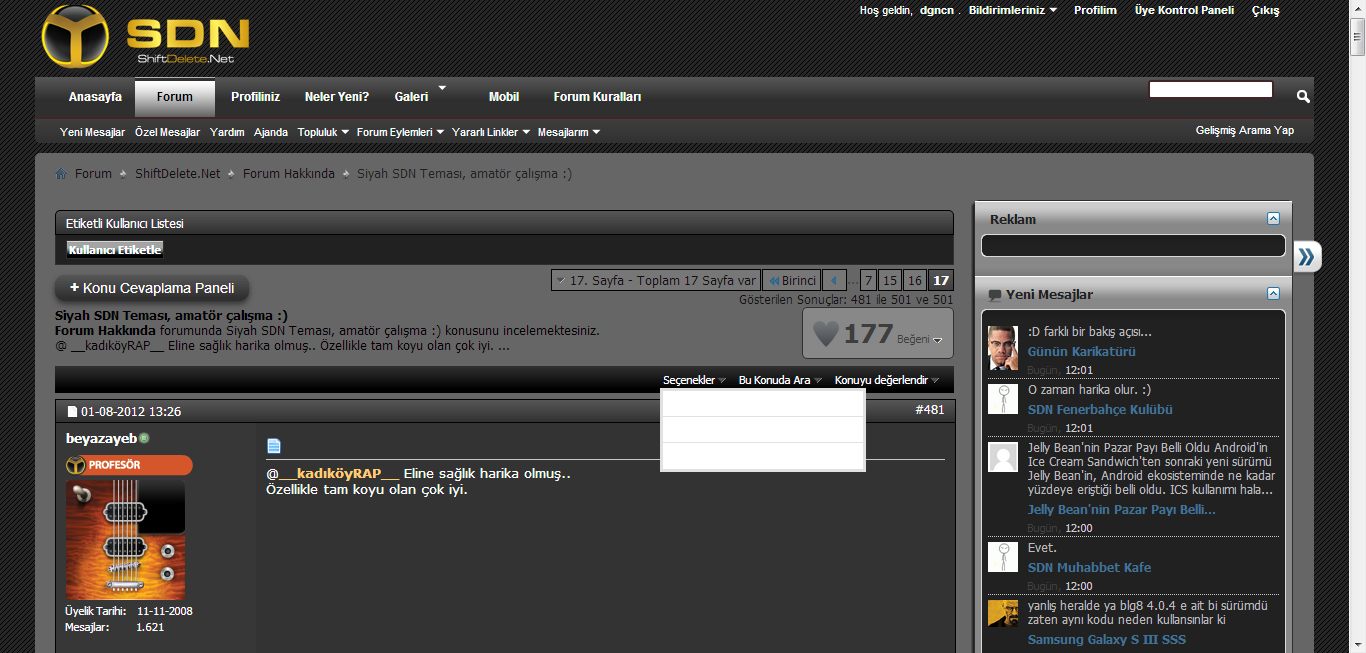This screenshot has height=653, width=1366.
Task: Click Forum Hakkında breadcrumb link
Action: click(x=289, y=174)
